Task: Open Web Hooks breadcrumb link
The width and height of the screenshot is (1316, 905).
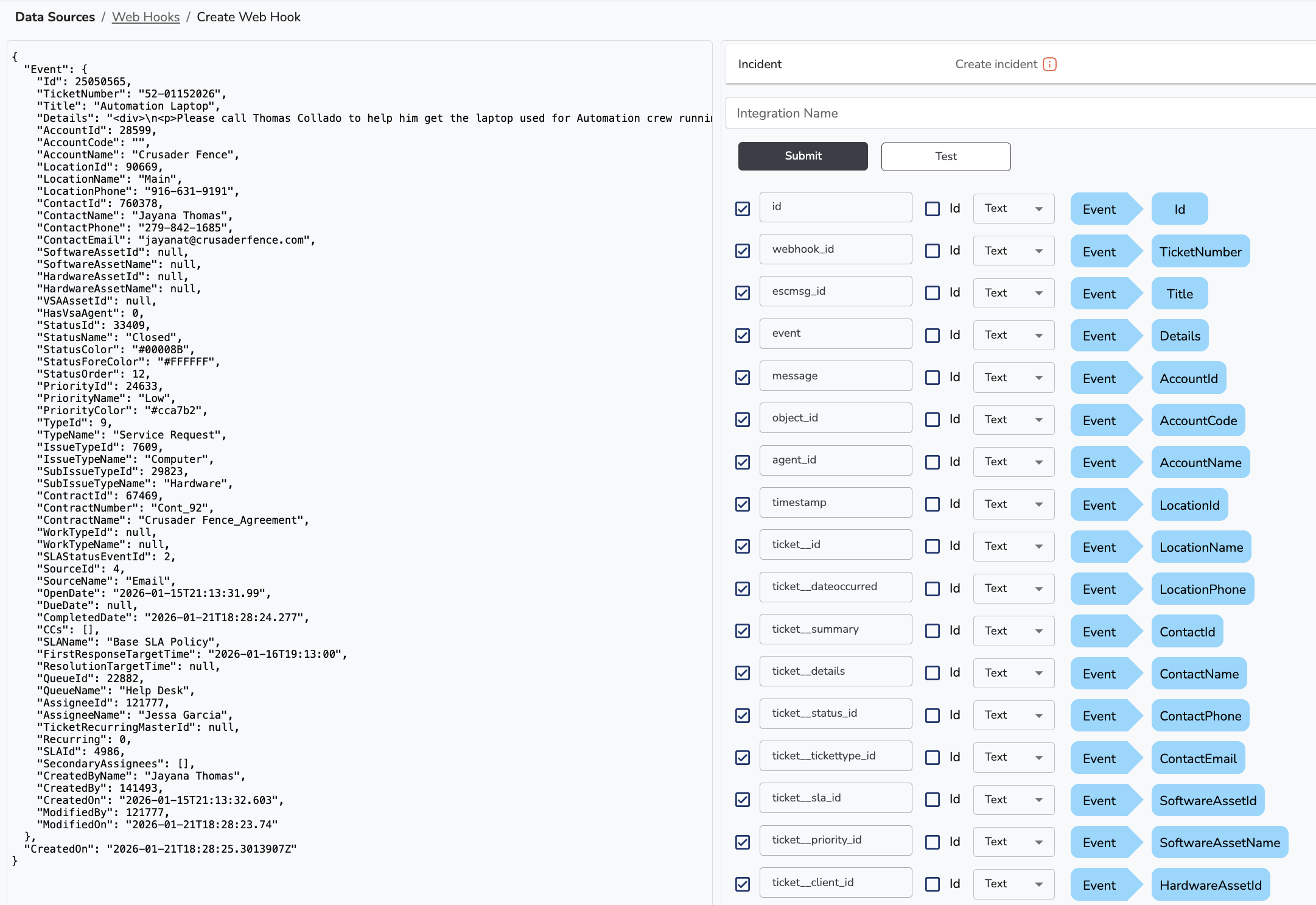Action: tap(145, 17)
